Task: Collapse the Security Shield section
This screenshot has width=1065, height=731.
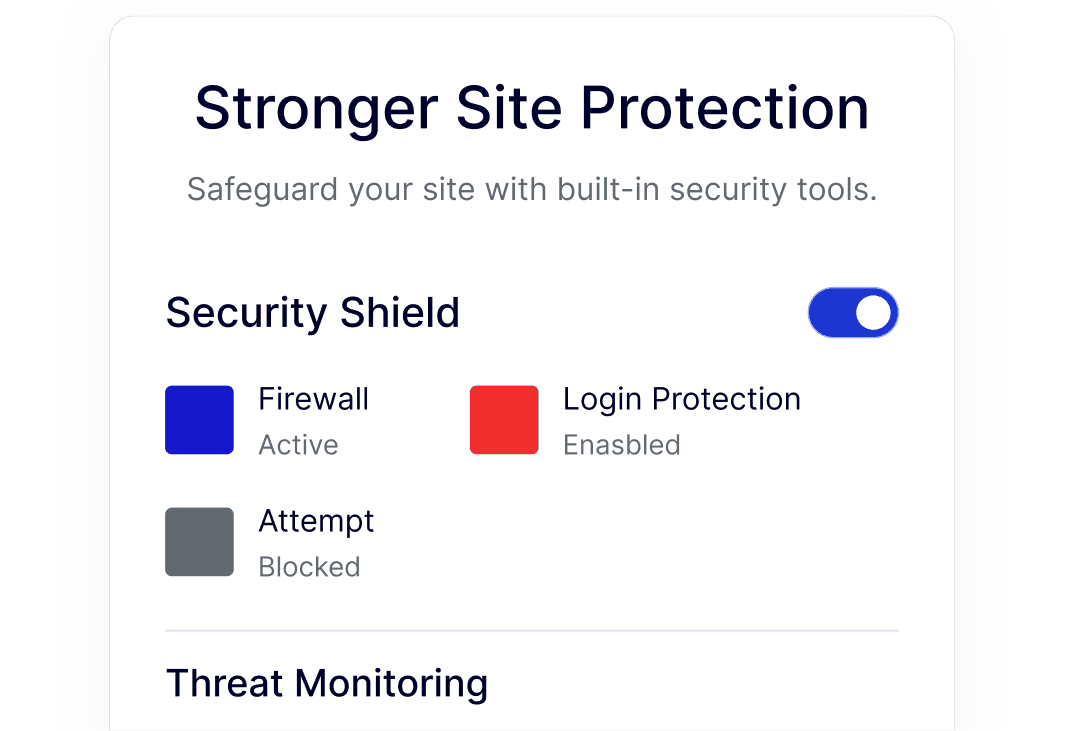Action: pyautogui.click(x=313, y=312)
